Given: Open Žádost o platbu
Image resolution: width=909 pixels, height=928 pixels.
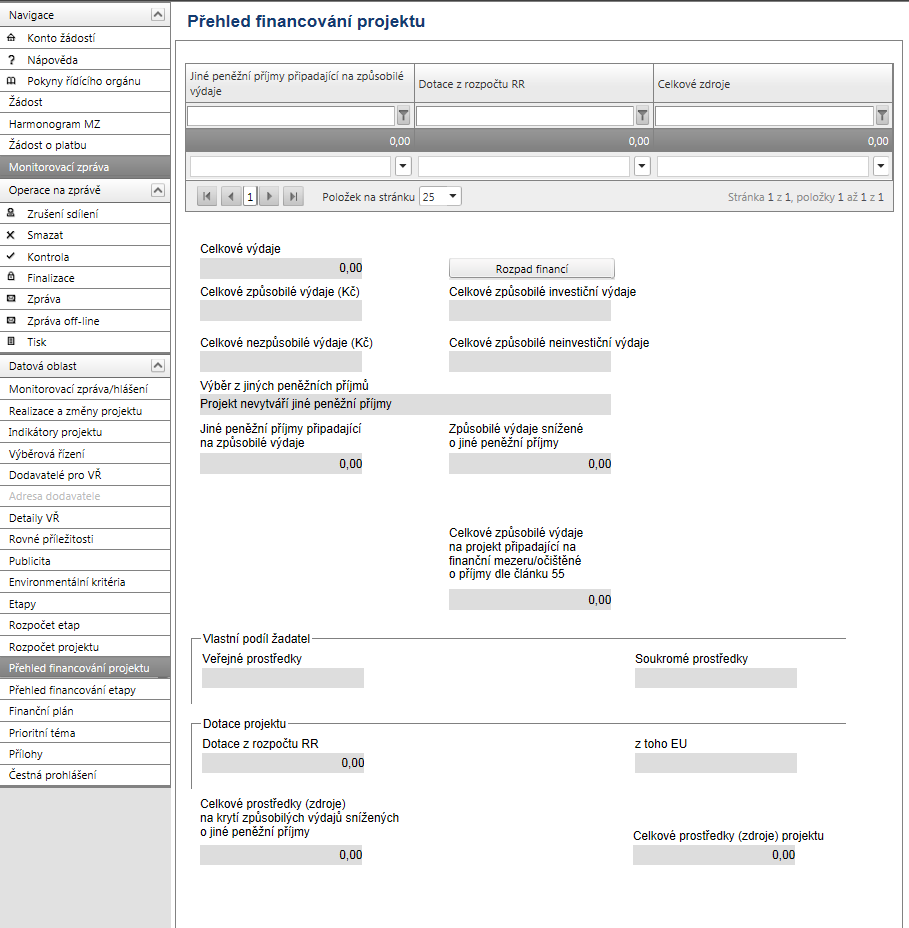Looking at the screenshot, I should pyautogui.click(x=85, y=145).
